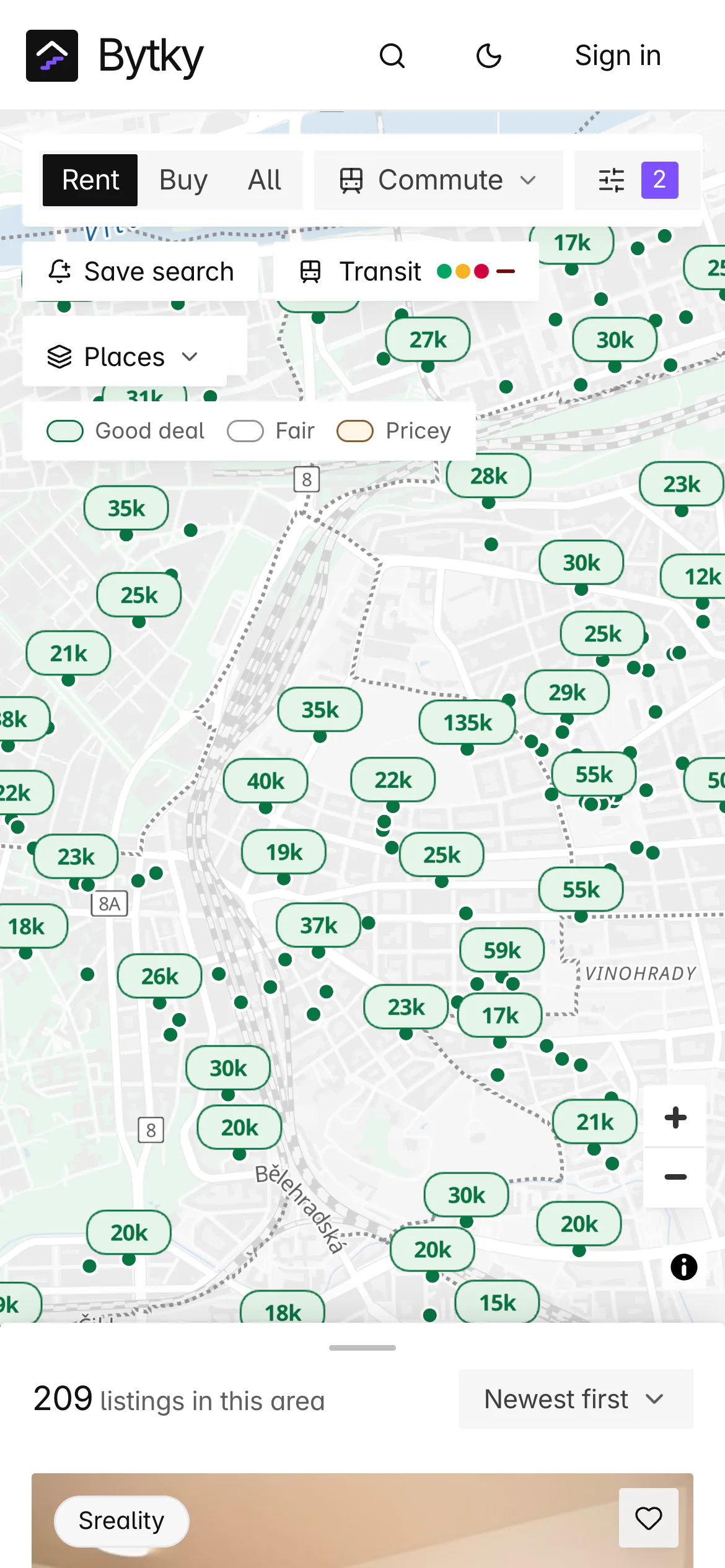
Task: Select the Rent tab
Action: [x=90, y=180]
